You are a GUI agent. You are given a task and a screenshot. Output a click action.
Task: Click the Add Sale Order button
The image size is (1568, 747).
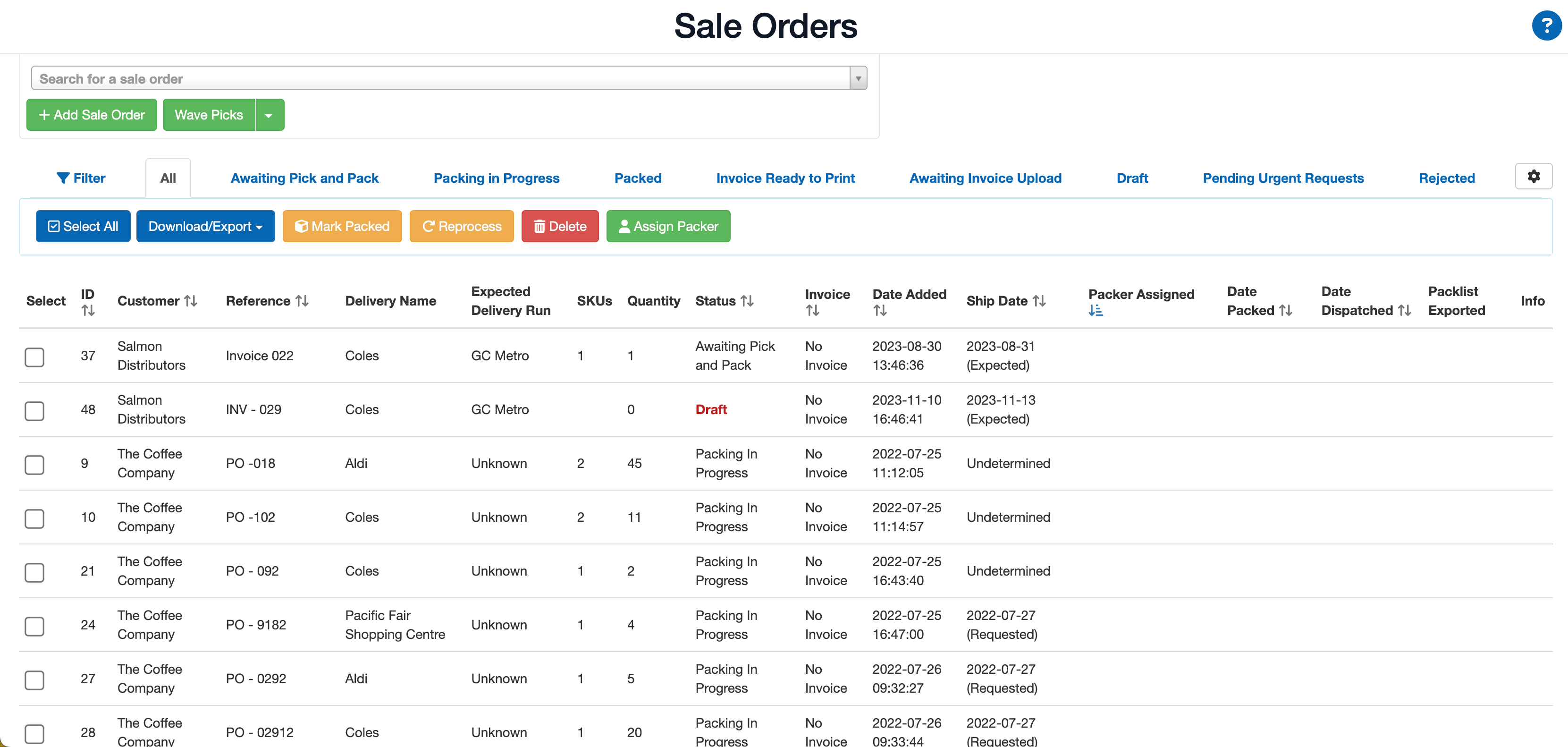click(x=91, y=114)
